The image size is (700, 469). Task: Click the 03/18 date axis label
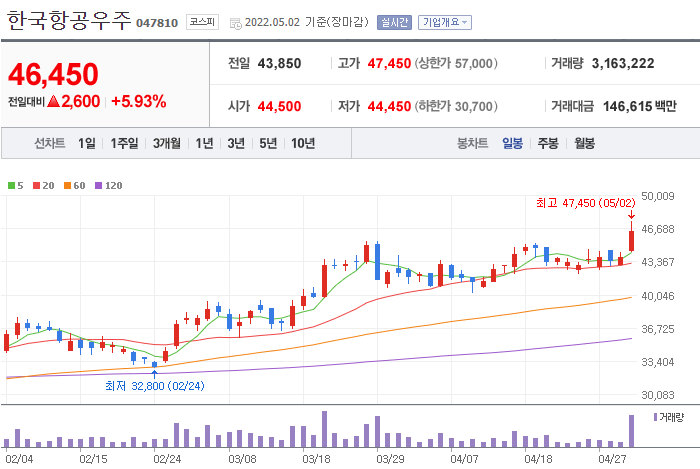click(x=317, y=459)
